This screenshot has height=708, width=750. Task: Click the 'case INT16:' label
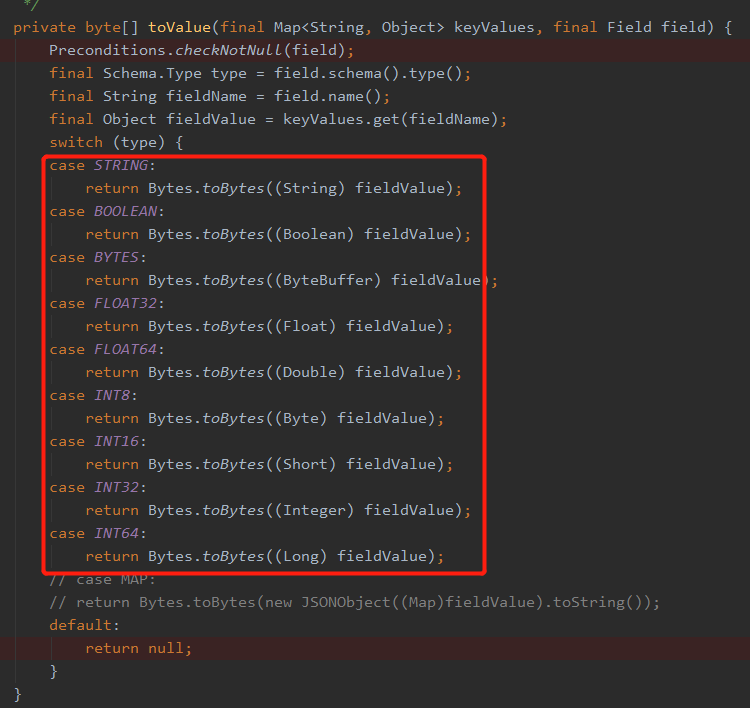tap(98, 441)
